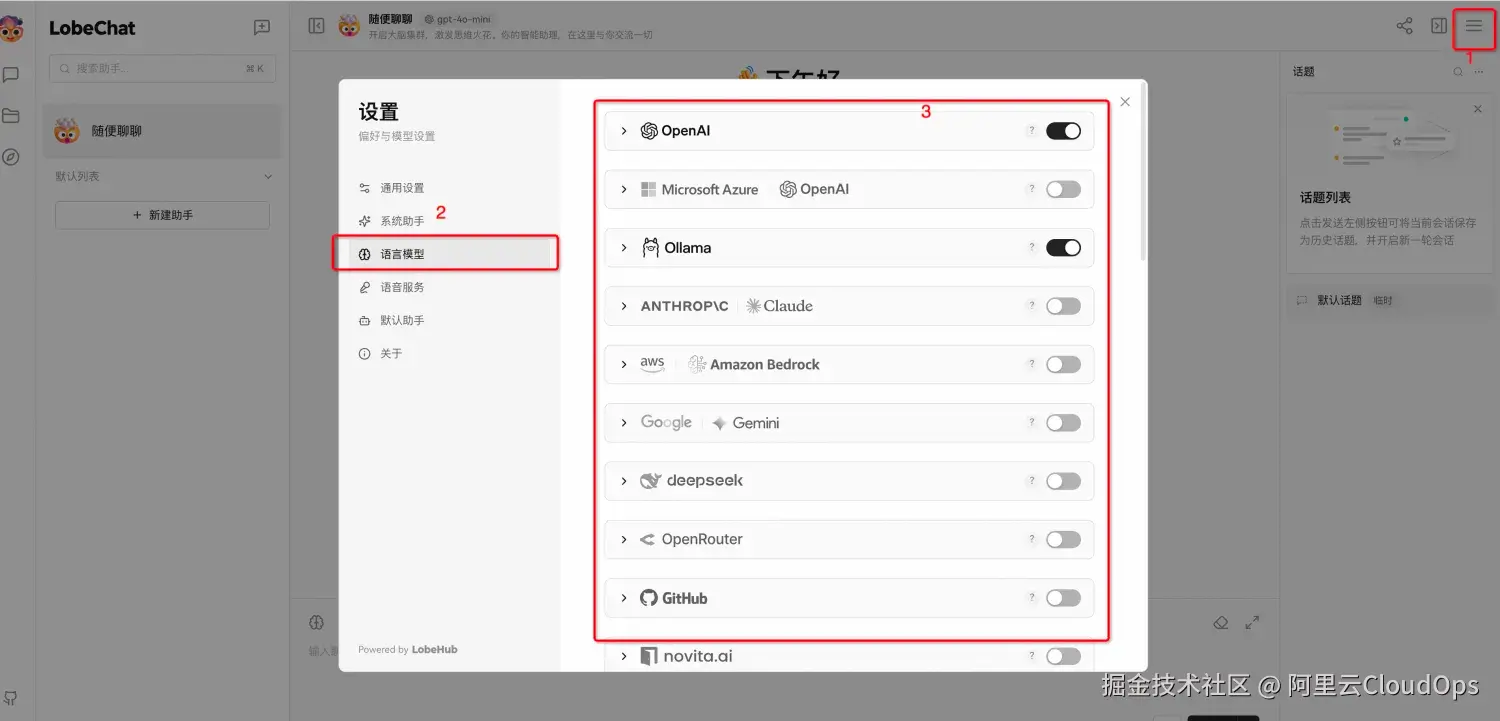Click the eraser clear icon in chat input

[1220, 622]
